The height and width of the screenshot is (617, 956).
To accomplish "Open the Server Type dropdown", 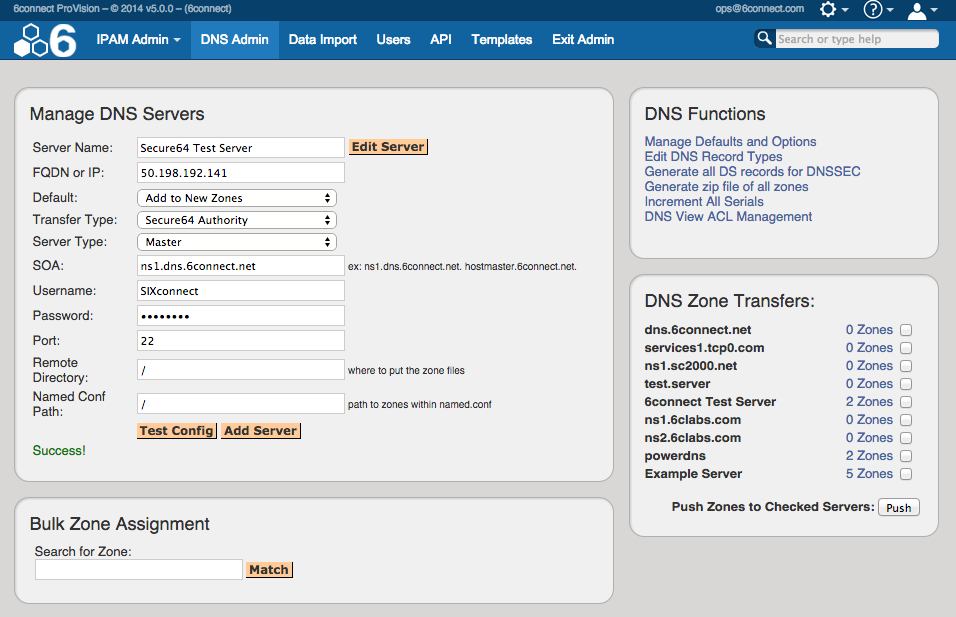I will [x=237, y=242].
